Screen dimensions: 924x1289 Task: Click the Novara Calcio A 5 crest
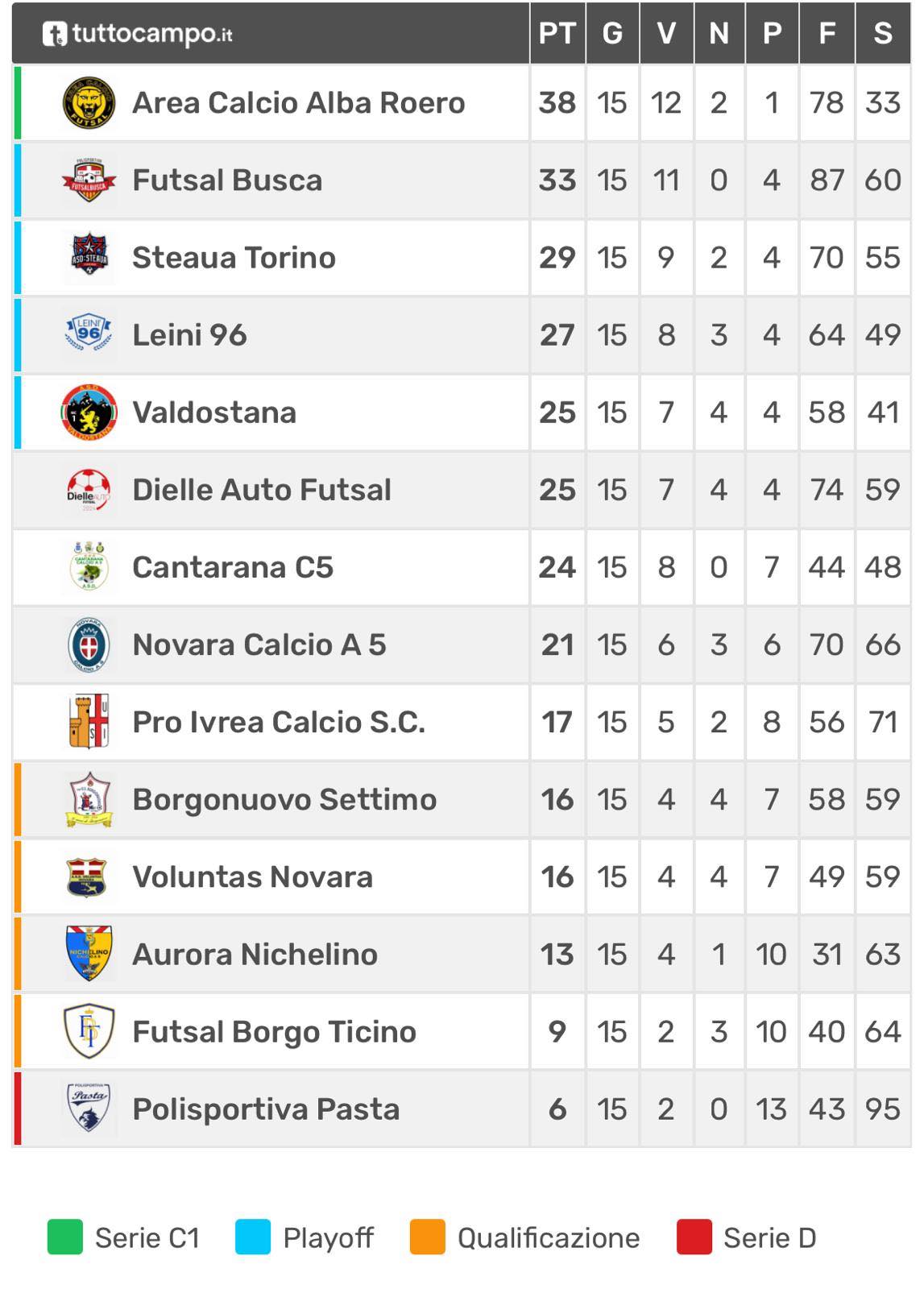coord(89,644)
